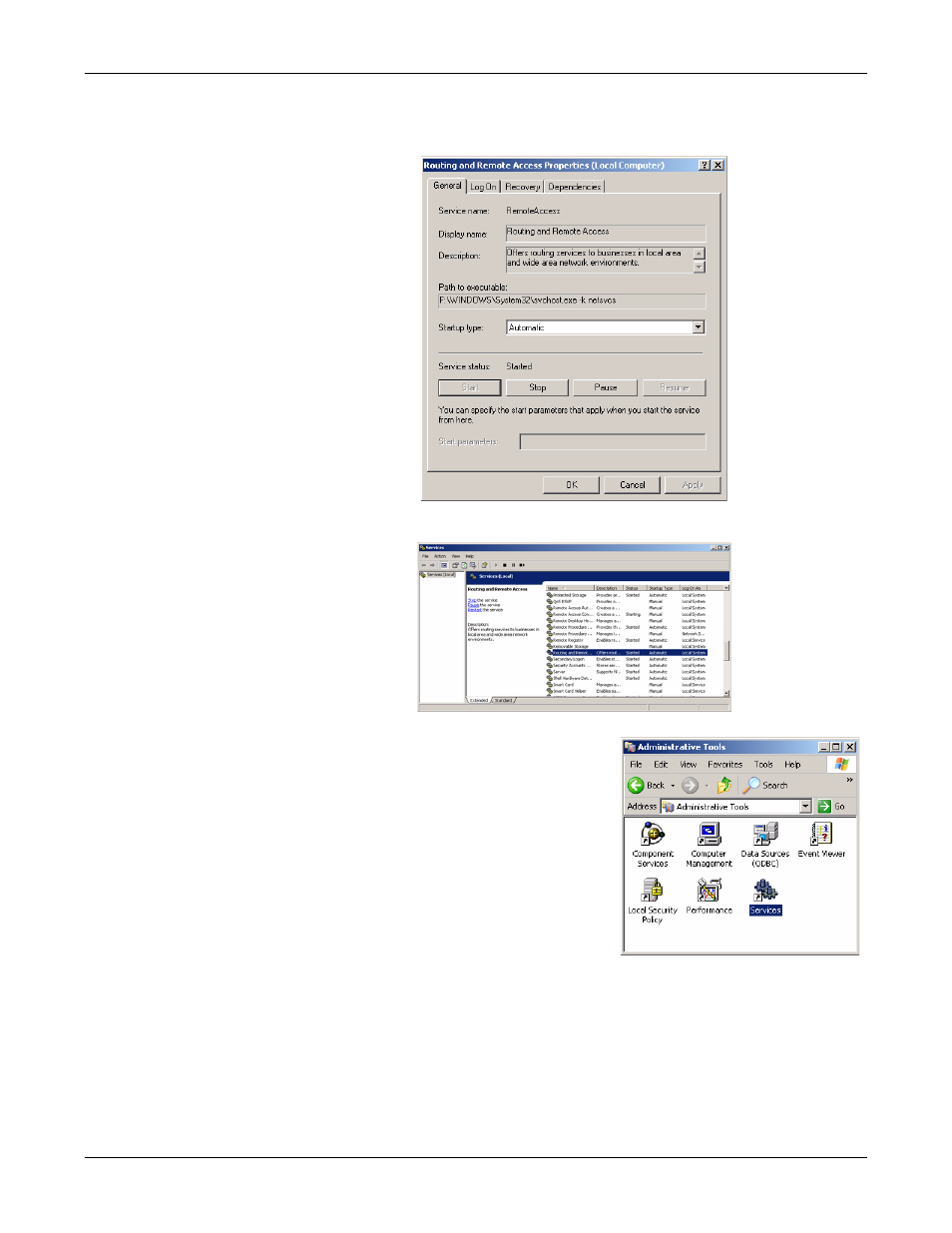Click the green Back arrow
The height and width of the screenshot is (1233, 952).
pos(636,786)
